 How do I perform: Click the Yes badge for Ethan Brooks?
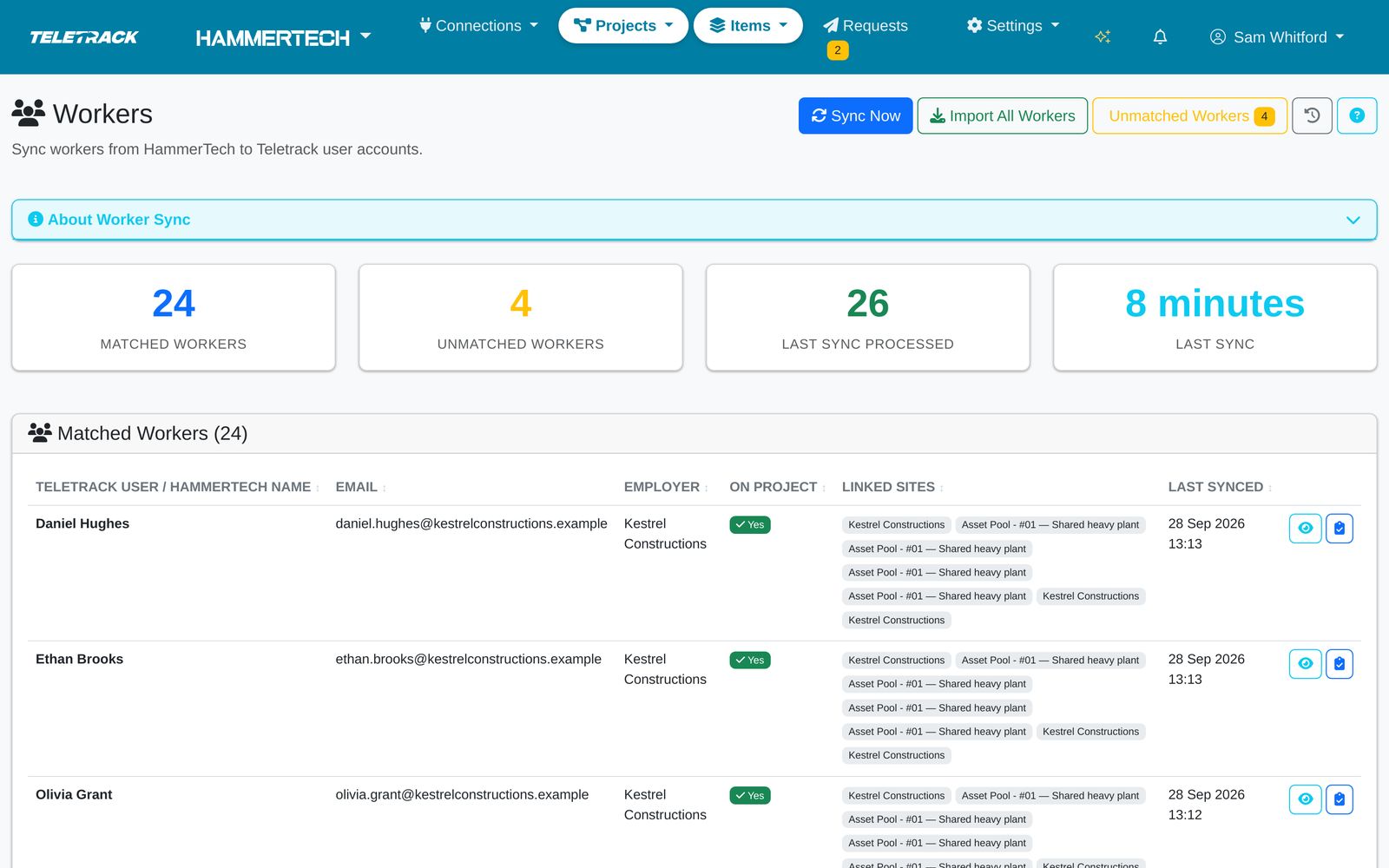pyautogui.click(x=750, y=660)
